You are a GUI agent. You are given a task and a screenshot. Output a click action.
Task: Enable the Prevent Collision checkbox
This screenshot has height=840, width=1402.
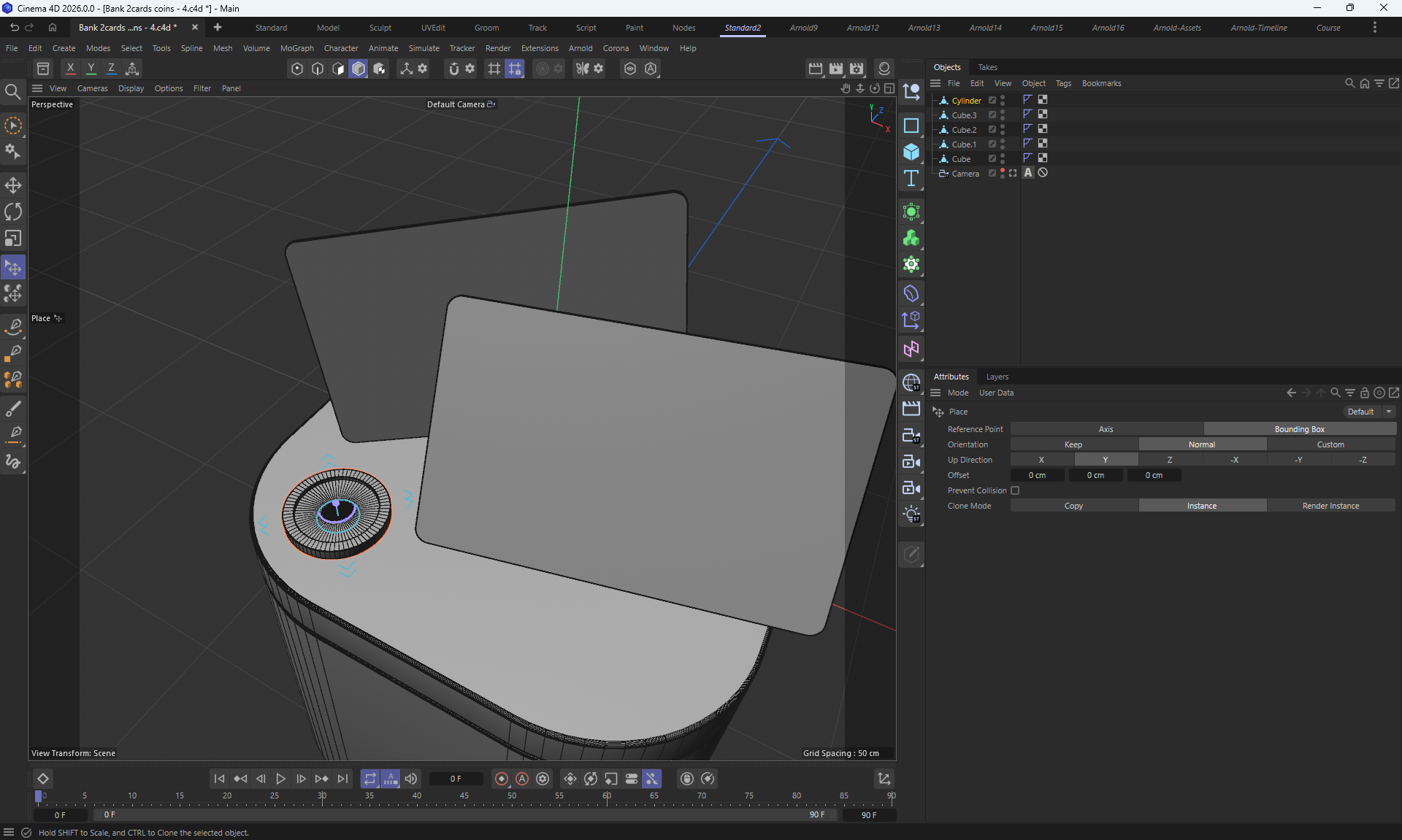pyautogui.click(x=1015, y=490)
